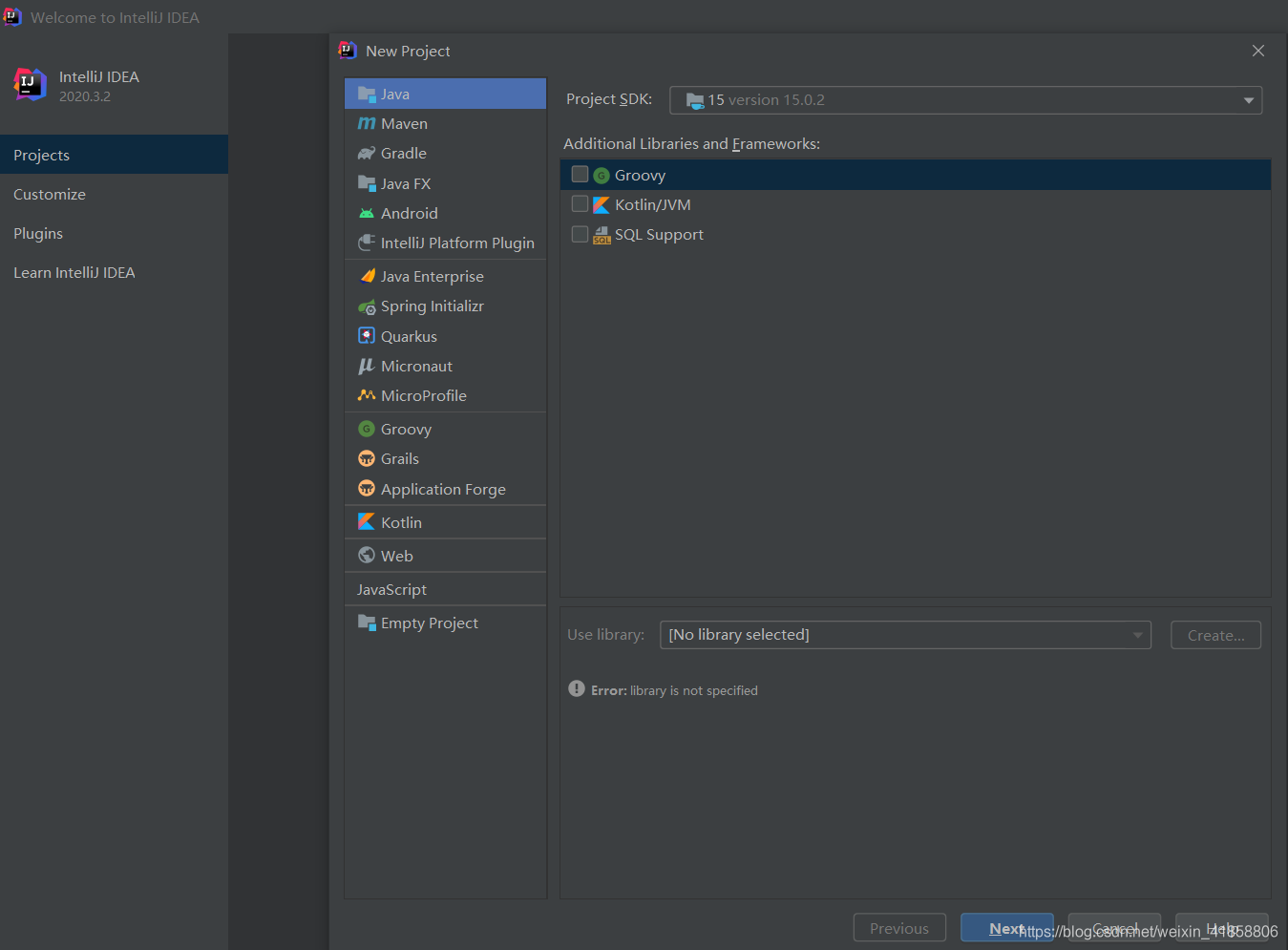Select the Java folder icon in project types
The height and width of the screenshot is (950, 1288).
(x=367, y=94)
